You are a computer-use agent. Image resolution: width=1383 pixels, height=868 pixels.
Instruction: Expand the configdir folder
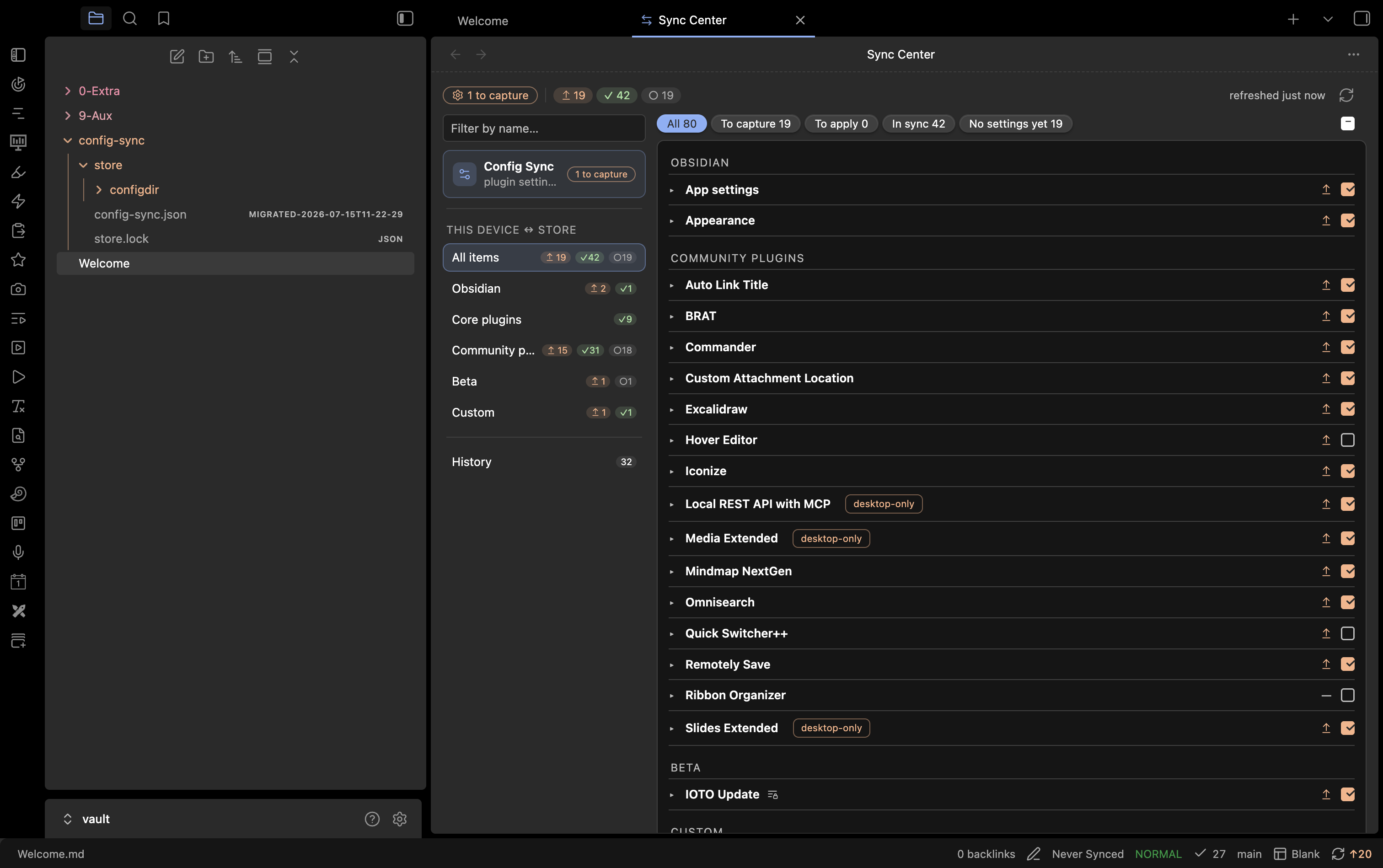tap(99, 190)
